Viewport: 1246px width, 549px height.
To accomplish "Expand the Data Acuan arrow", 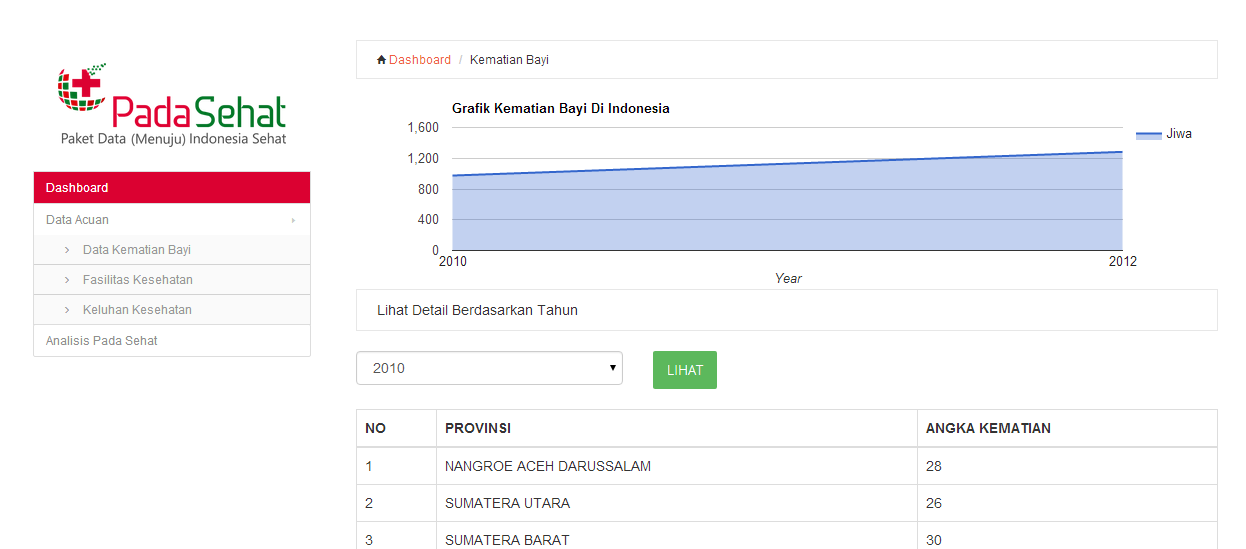I will pos(293,220).
